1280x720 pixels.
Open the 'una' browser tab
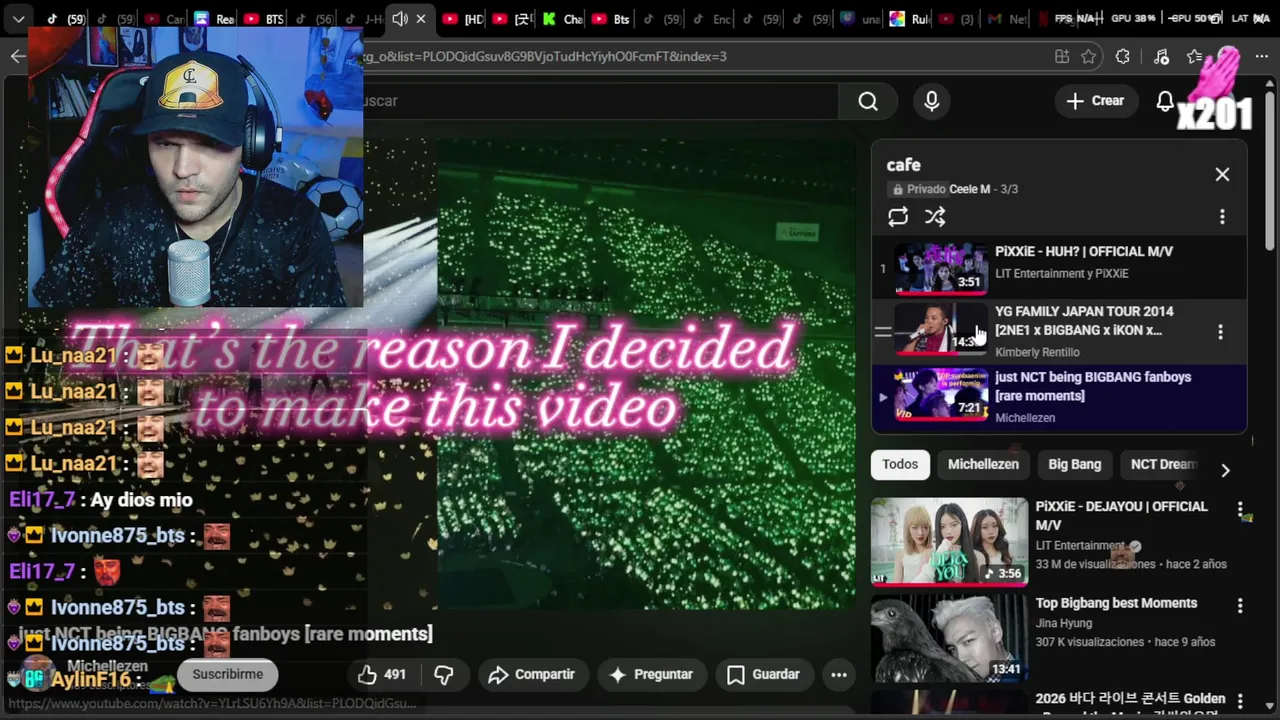pyautogui.click(x=858, y=19)
